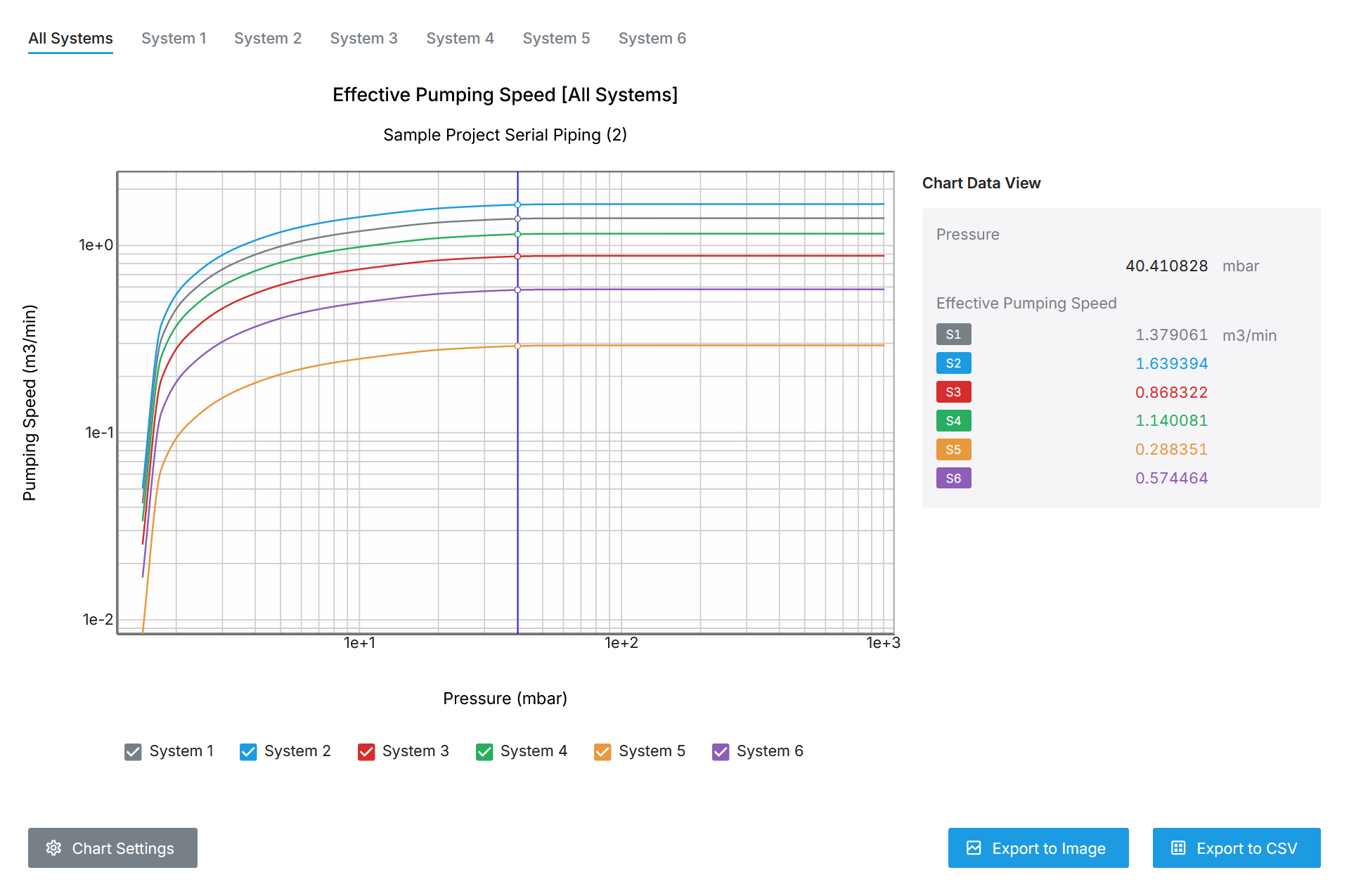Click the System 2 marker point on cursor
Screen dimensions: 1349x896
[518, 205]
